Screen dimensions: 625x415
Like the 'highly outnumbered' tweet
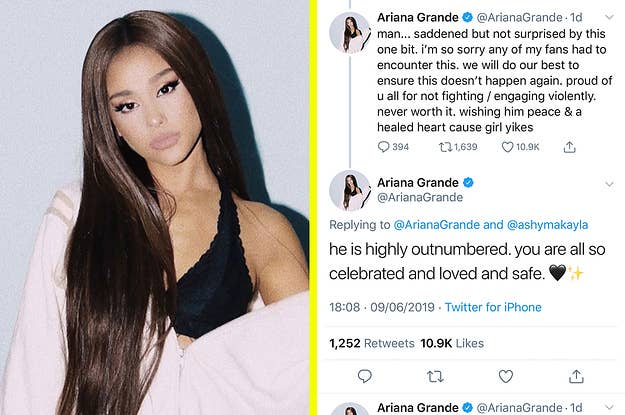point(505,376)
